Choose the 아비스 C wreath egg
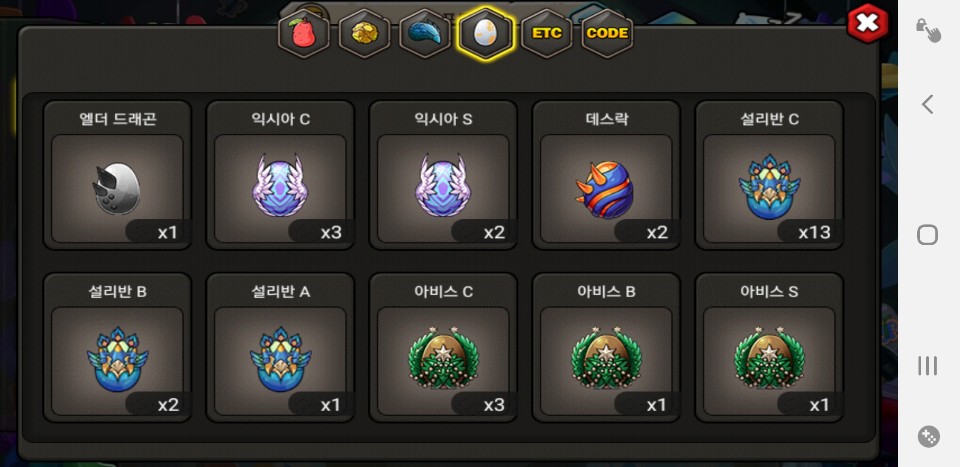Viewport: 960px width, 467px height. click(443, 348)
